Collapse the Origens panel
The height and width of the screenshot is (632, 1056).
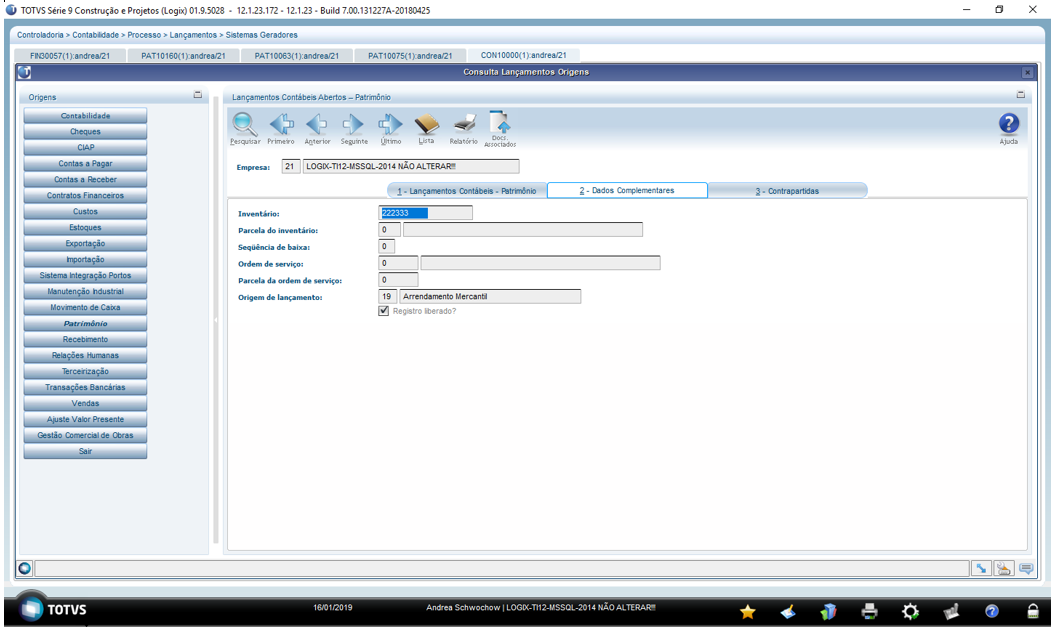[197, 95]
